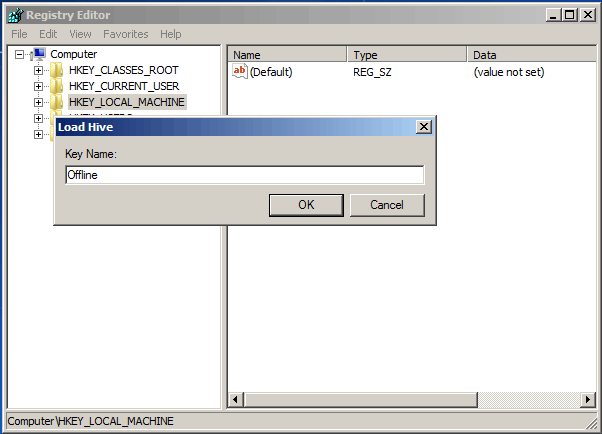Expand the HKEY_CLASSES_ROOT node

[38, 70]
